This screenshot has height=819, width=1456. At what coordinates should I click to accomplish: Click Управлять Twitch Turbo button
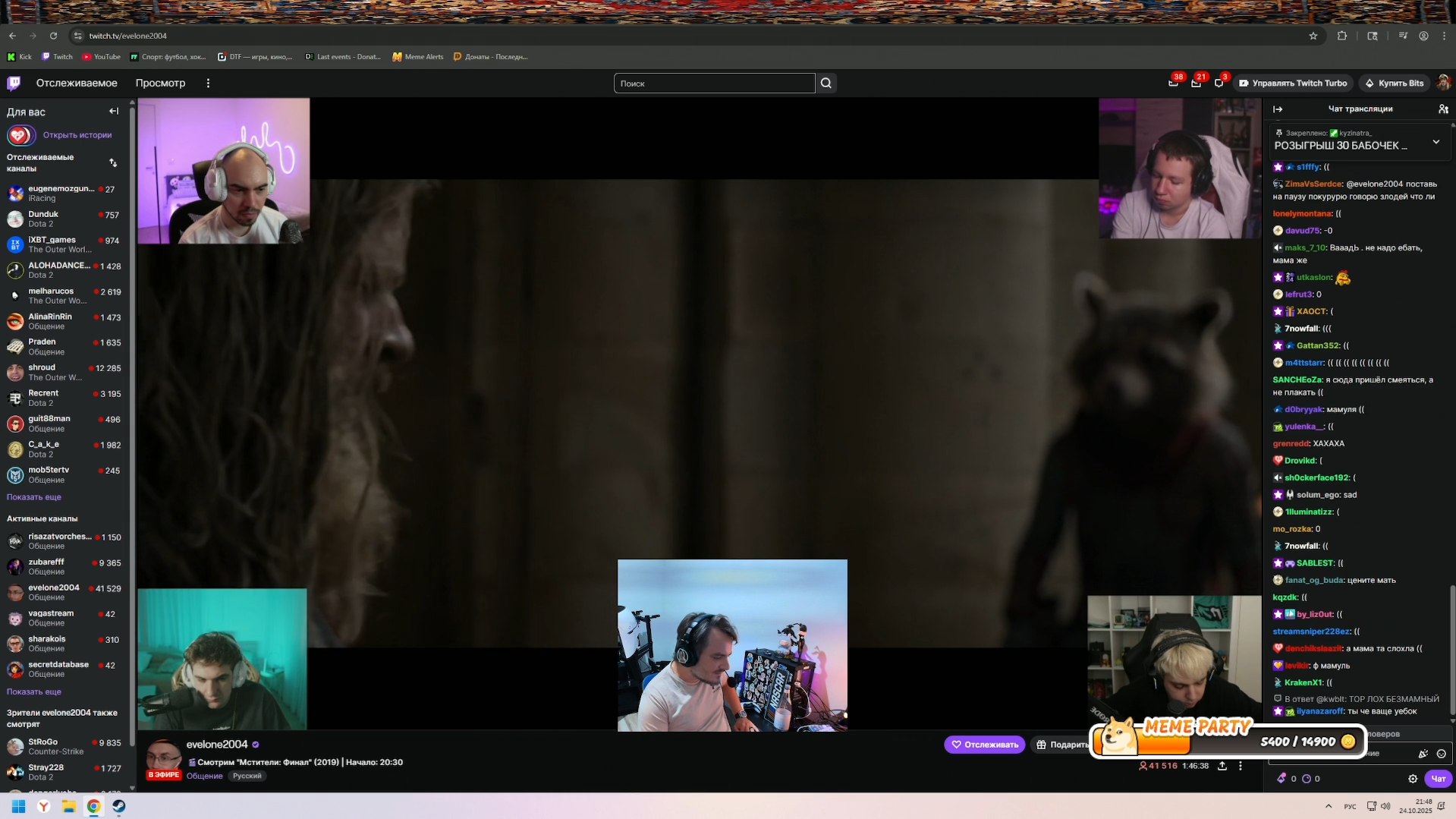[1293, 83]
